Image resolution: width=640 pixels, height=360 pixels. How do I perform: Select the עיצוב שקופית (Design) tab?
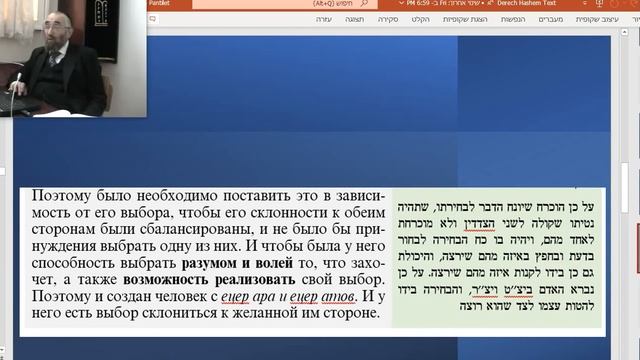(597, 19)
